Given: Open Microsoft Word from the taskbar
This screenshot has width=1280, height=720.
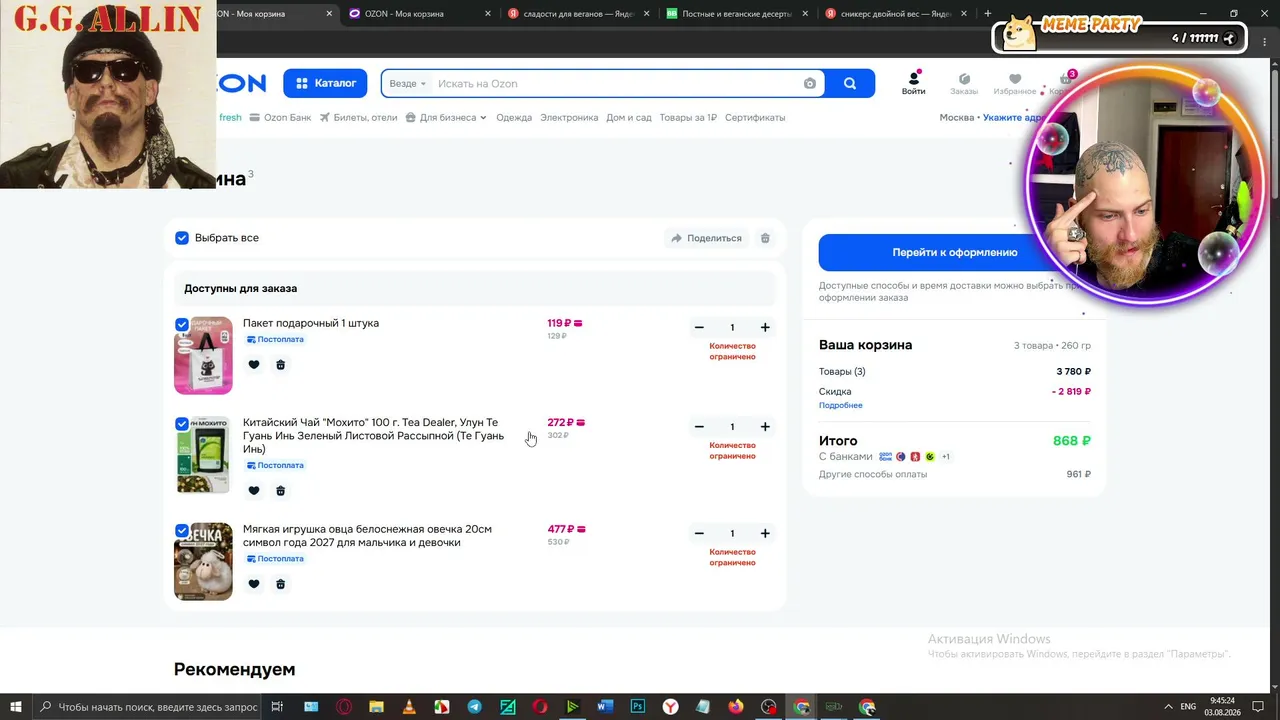Looking at the screenshot, I should coord(604,707).
